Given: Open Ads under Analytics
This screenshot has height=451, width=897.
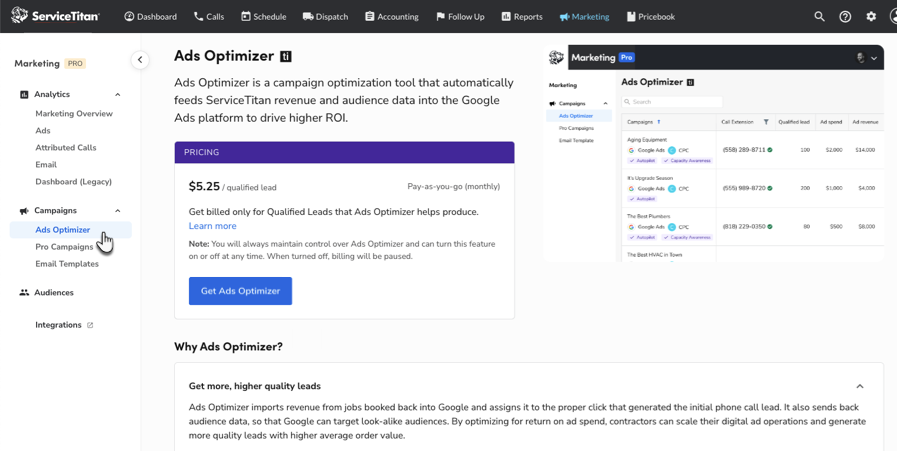Looking at the screenshot, I should pyautogui.click(x=43, y=130).
